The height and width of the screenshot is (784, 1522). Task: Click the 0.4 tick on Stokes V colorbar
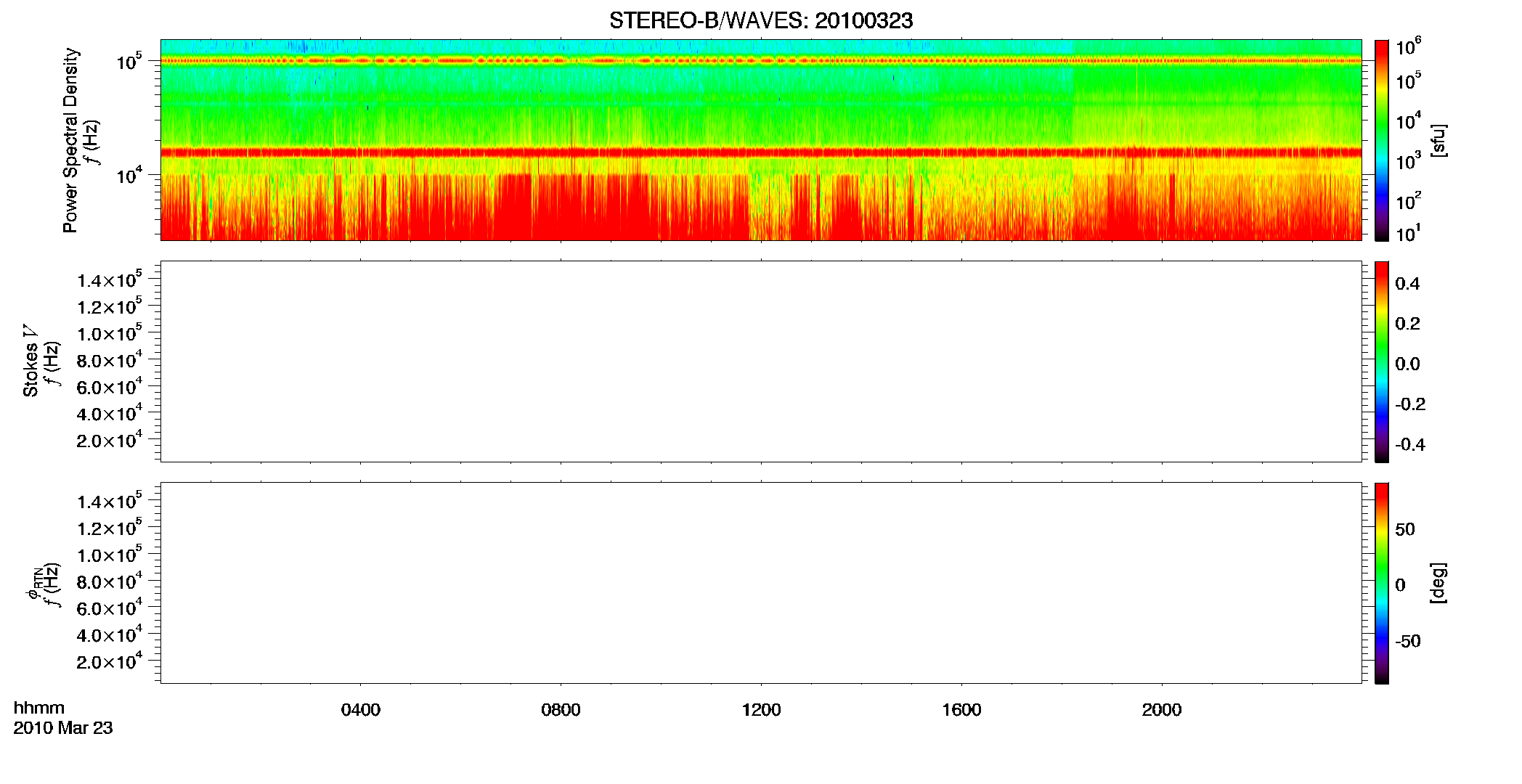pos(1407,284)
